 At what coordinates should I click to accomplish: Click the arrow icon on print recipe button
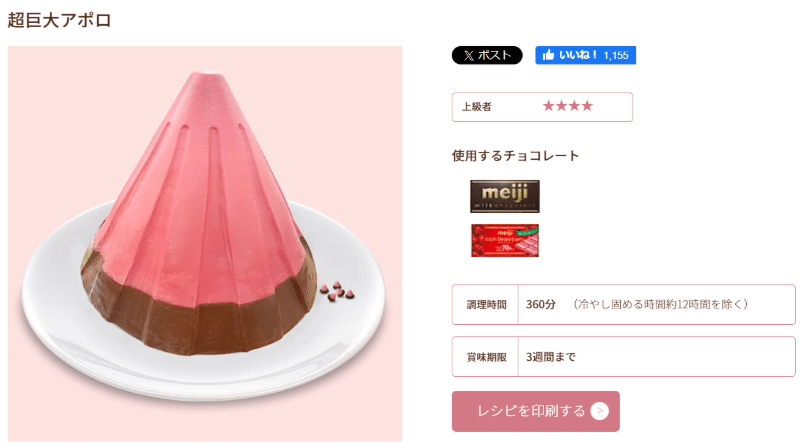[600, 411]
